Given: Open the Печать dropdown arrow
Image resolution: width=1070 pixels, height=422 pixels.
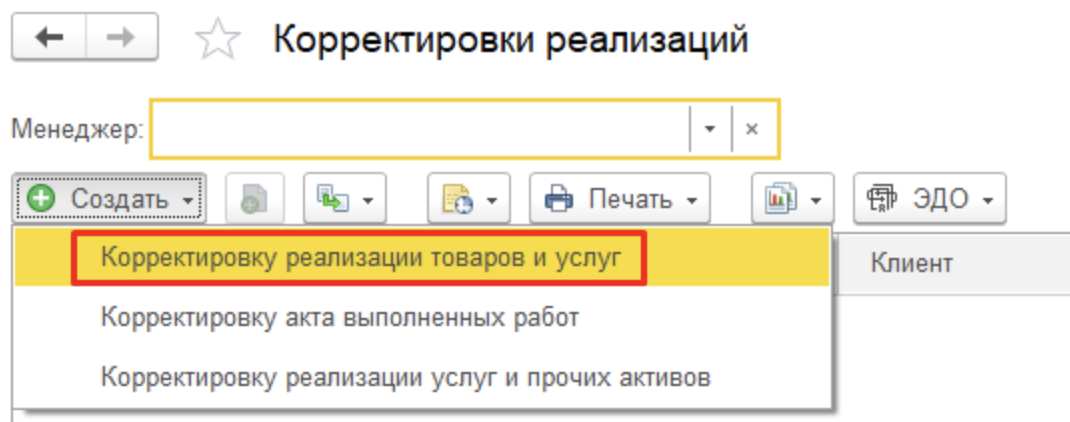Looking at the screenshot, I should (x=690, y=200).
